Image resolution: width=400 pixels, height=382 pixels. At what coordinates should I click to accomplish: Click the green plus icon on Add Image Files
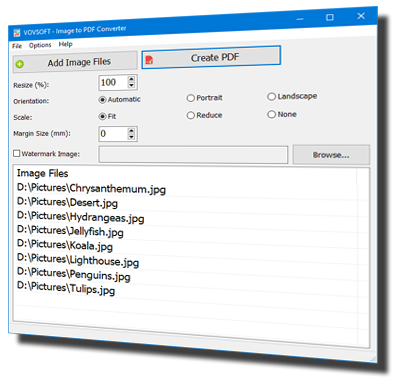[x=20, y=64]
